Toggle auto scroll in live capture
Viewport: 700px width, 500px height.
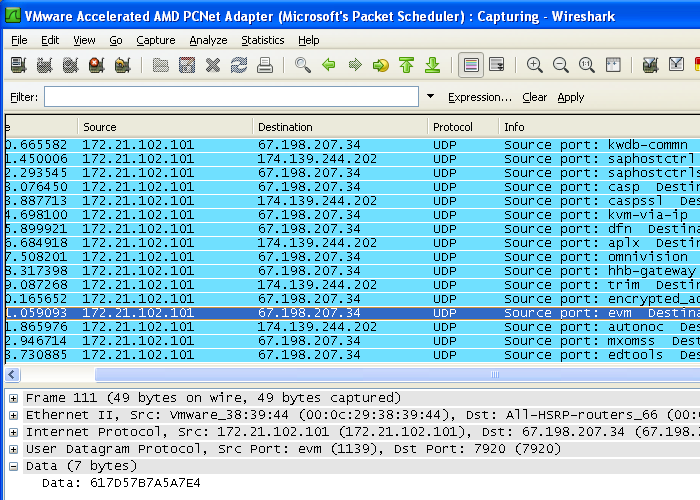(497, 65)
